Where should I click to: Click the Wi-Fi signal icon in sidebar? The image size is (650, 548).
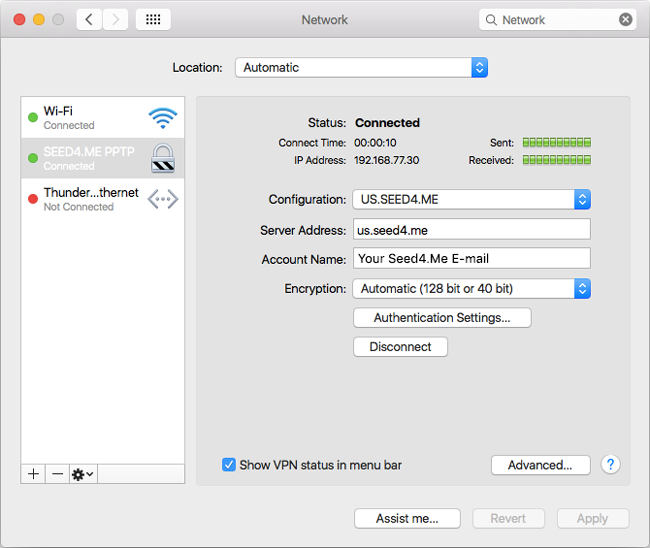pos(162,118)
